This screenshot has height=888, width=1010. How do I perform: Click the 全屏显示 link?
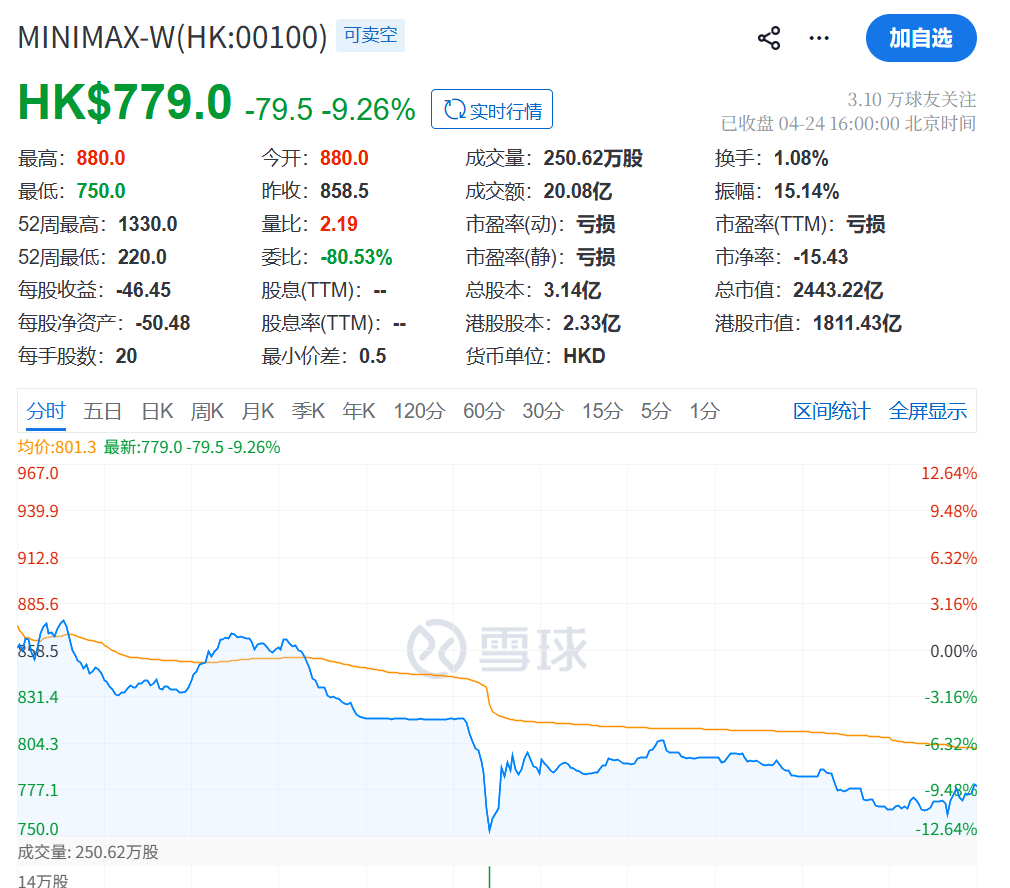pos(928,411)
